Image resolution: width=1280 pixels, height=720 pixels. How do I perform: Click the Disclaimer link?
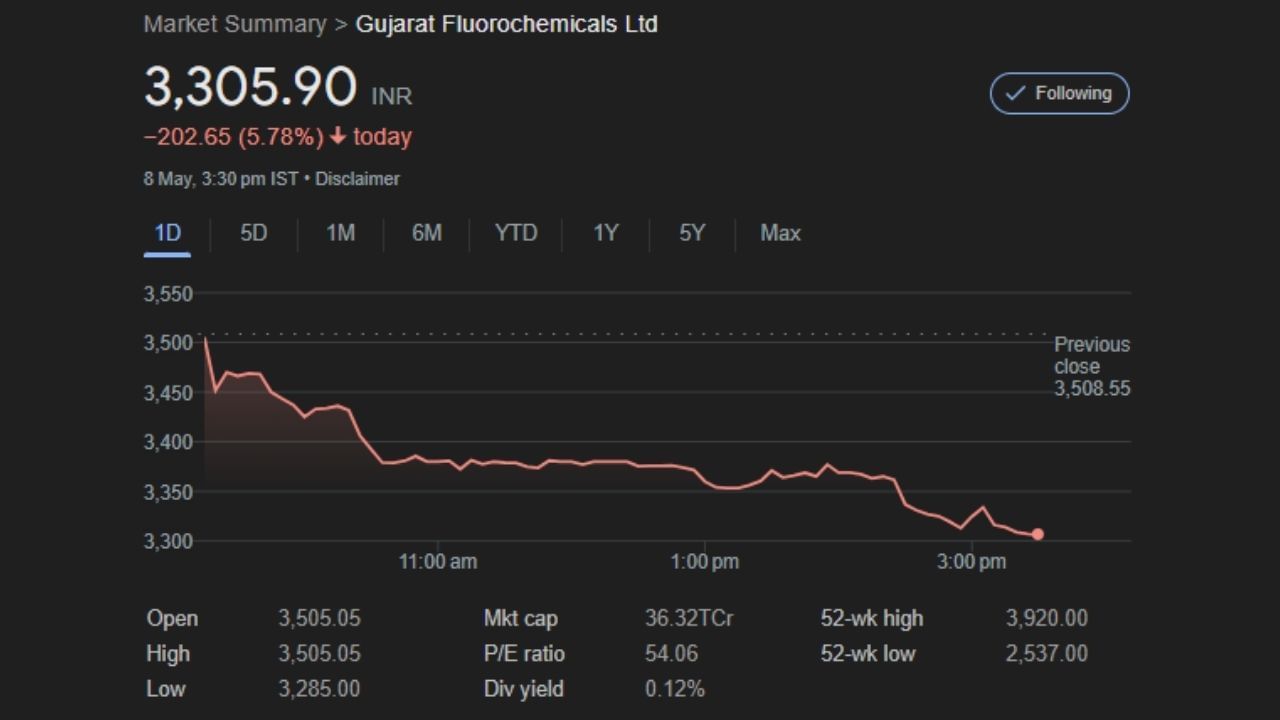tap(357, 179)
